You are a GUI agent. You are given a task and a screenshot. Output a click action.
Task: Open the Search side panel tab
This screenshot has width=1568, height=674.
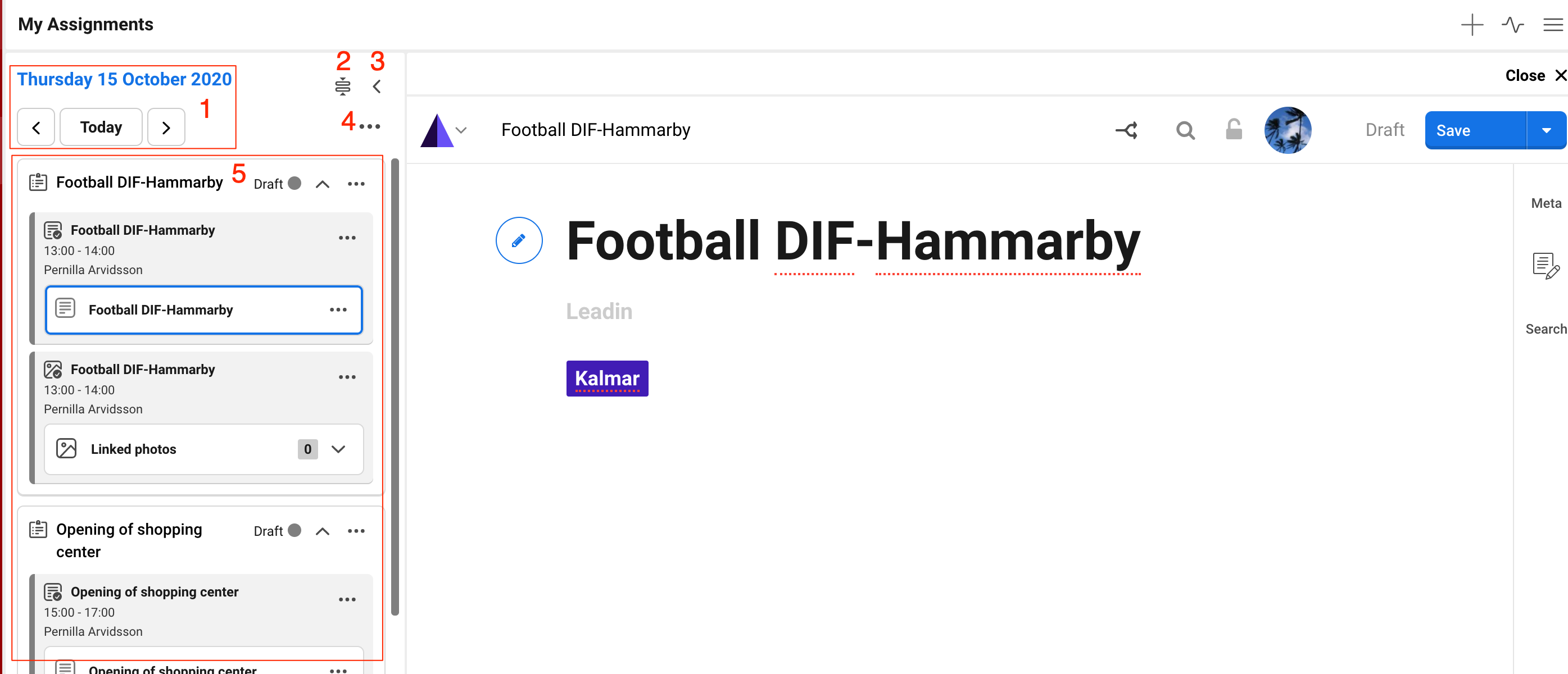pyautogui.click(x=1545, y=329)
